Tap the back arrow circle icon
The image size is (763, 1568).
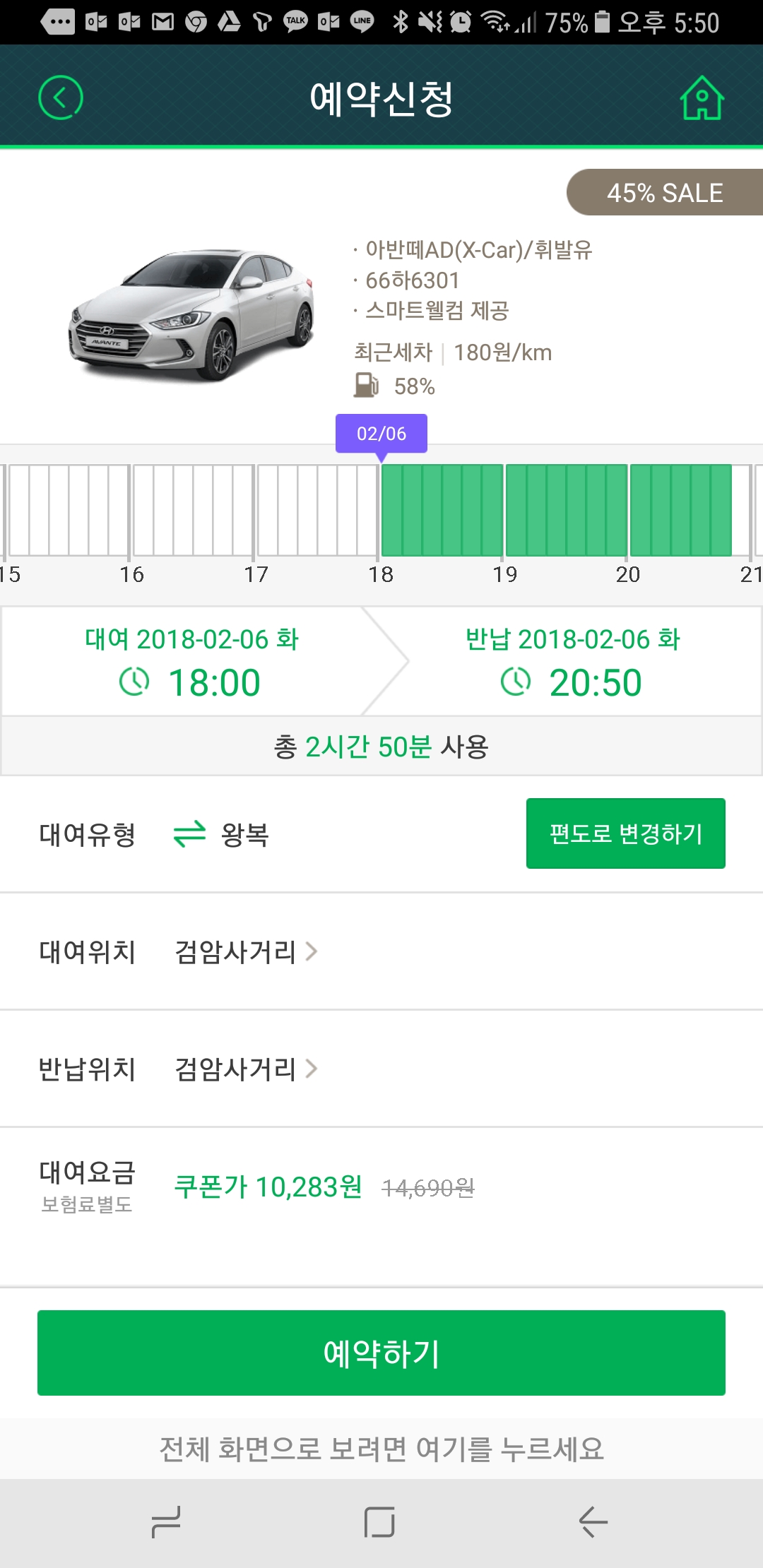[x=61, y=97]
